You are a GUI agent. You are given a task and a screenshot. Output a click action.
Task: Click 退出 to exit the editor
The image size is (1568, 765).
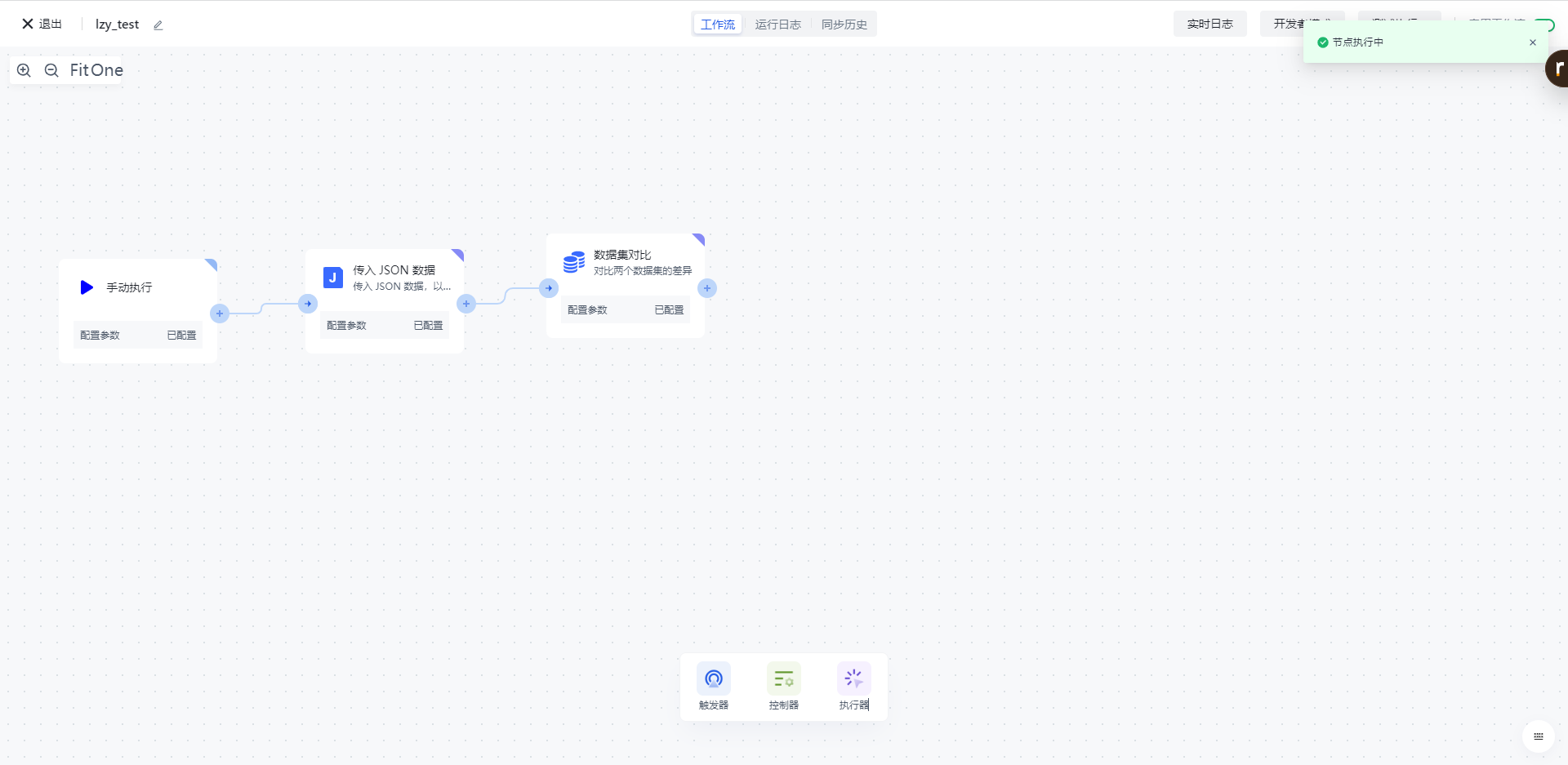click(x=42, y=24)
